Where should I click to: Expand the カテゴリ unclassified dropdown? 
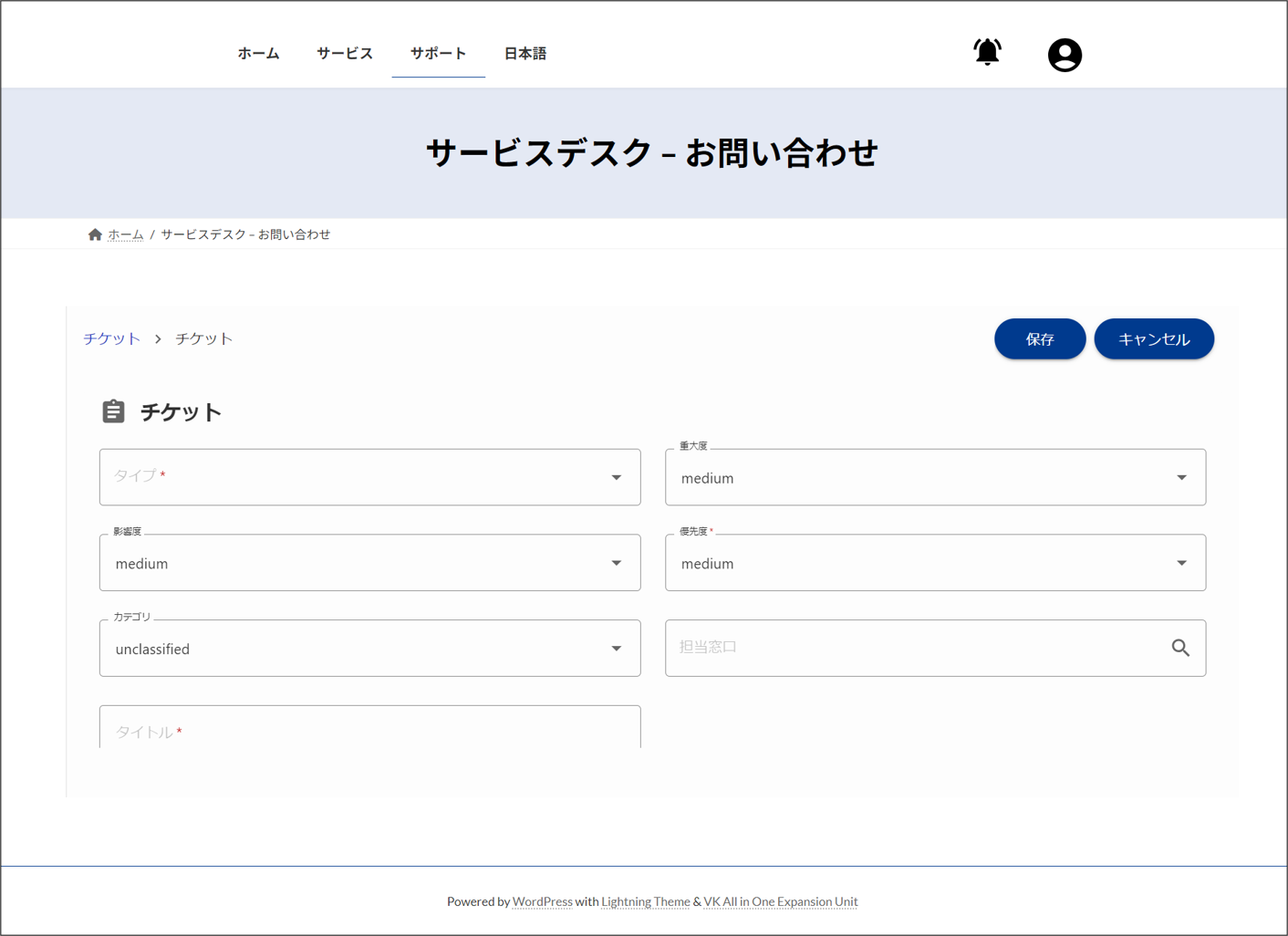[x=617, y=649]
